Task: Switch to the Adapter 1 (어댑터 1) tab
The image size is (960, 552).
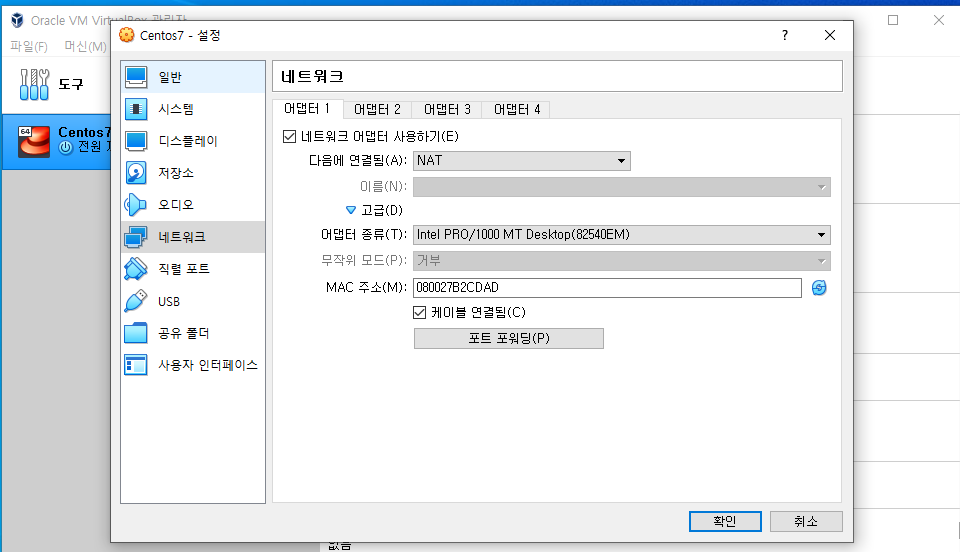Action: click(307, 109)
